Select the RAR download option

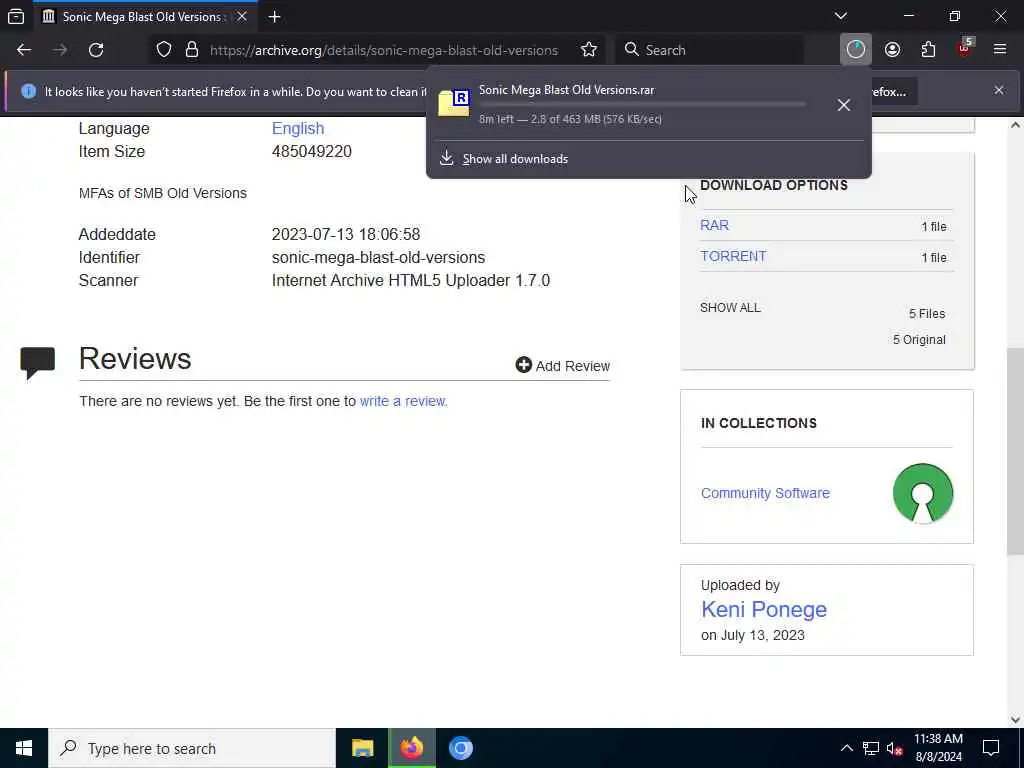714,225
